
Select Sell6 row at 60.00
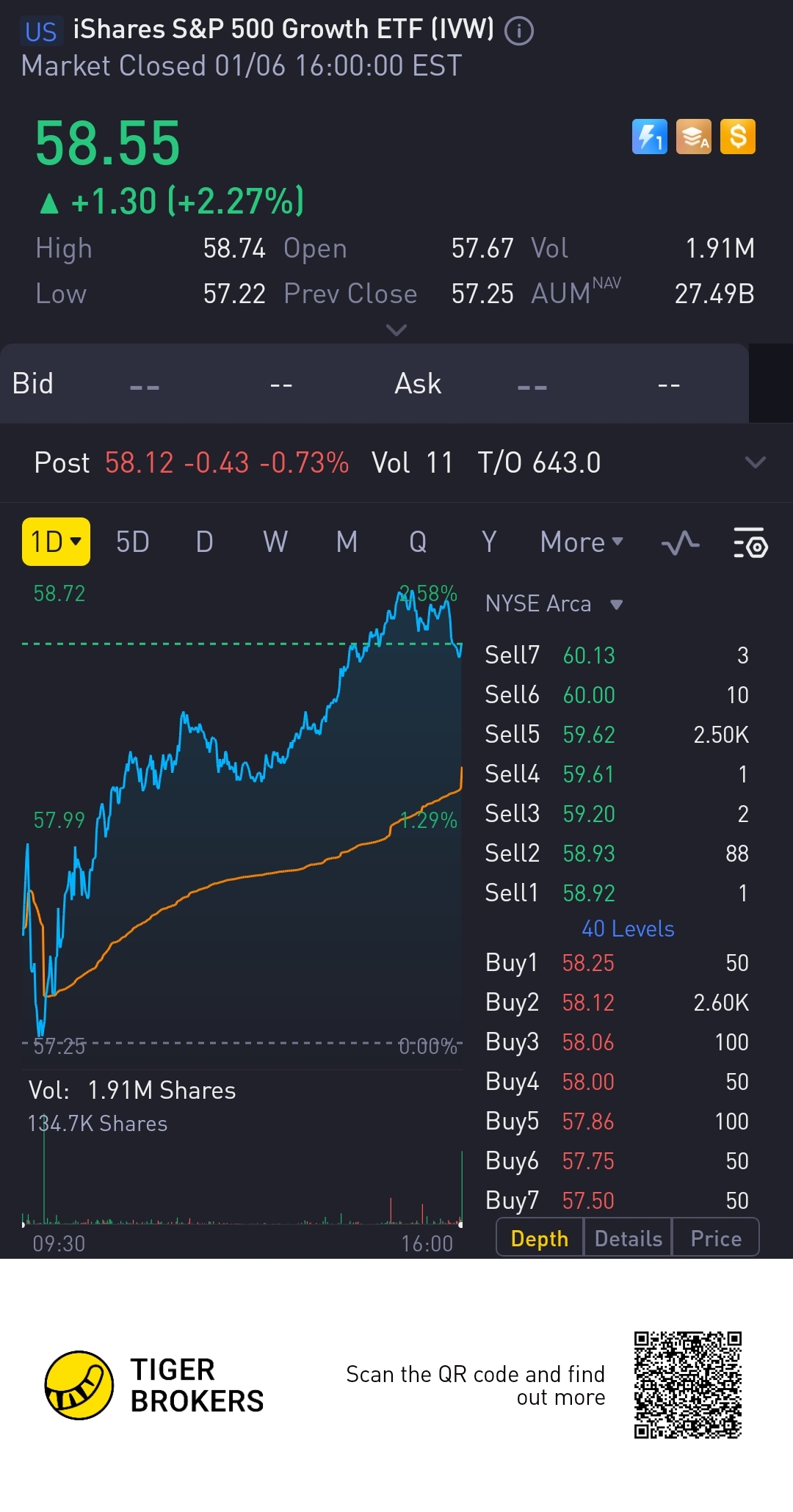pos(617,694)
